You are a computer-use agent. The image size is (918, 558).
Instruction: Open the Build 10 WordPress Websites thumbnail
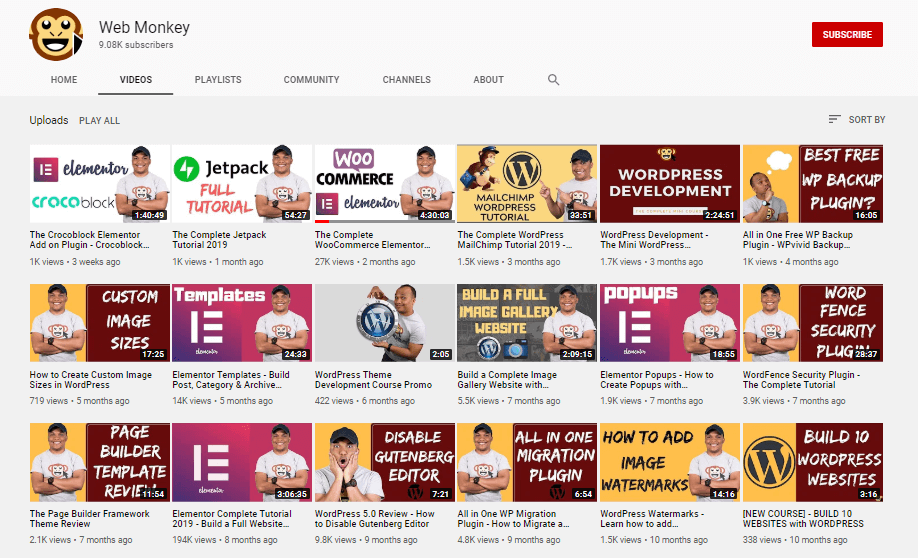tap(813, 462)
